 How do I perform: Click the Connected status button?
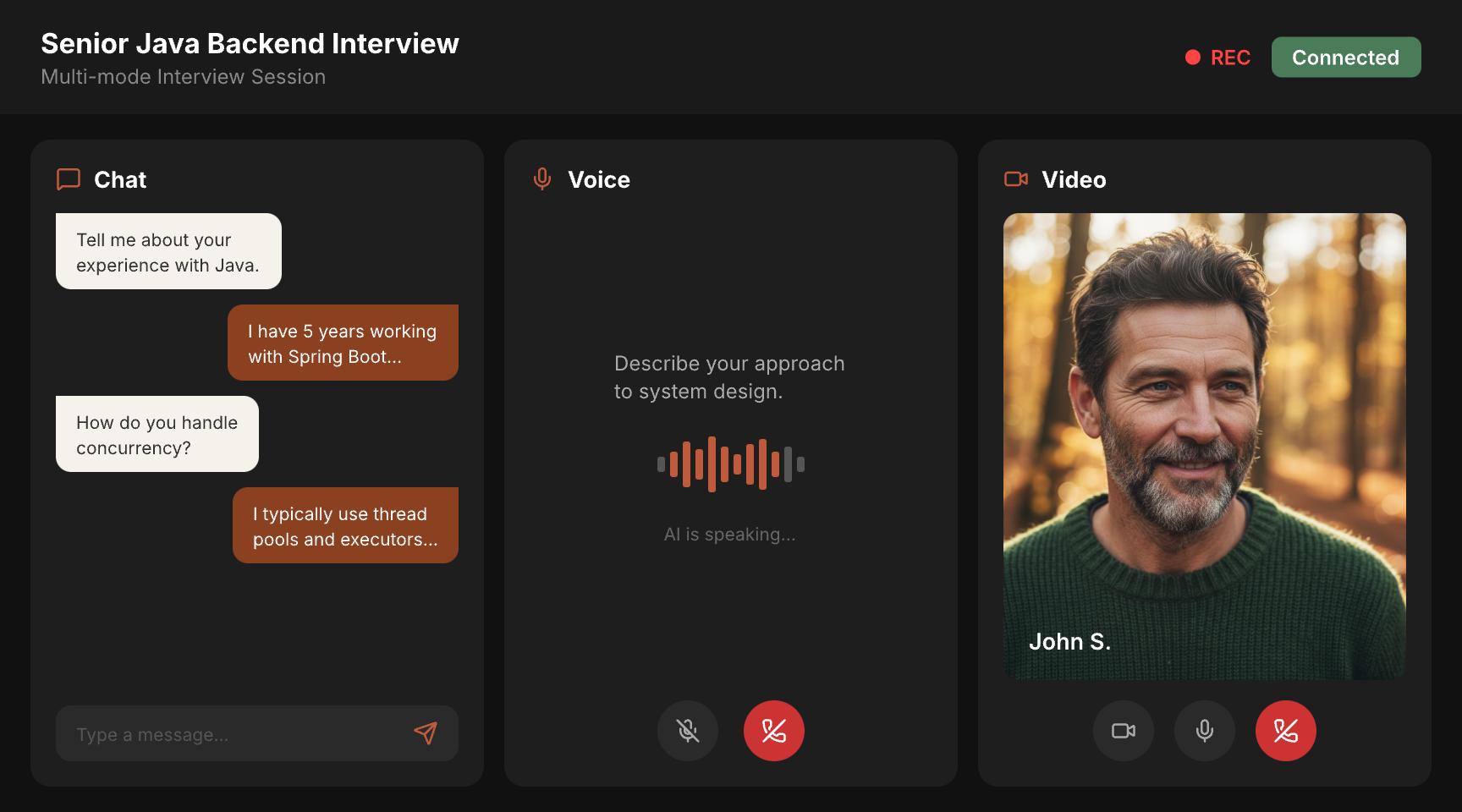(x=1346, y=57)
